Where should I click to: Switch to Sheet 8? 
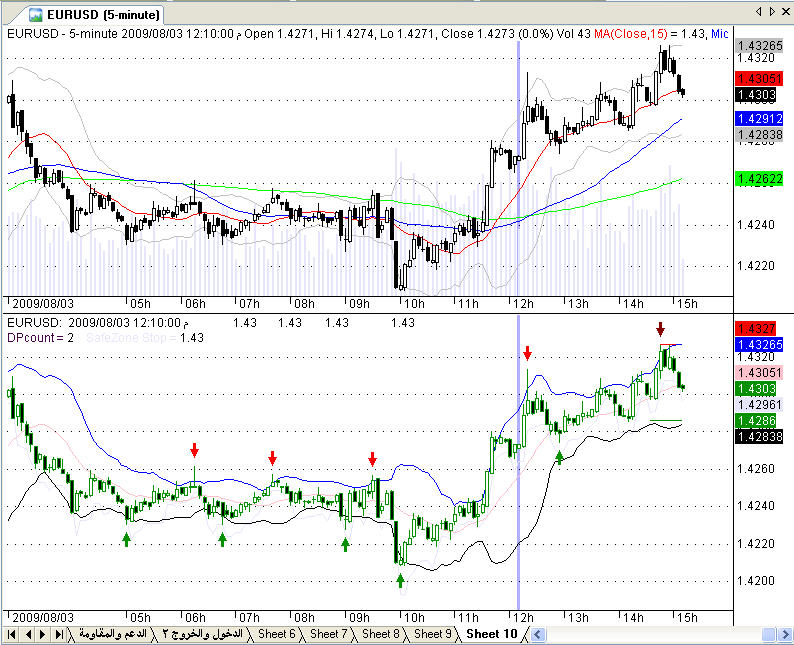pos(381,634)
